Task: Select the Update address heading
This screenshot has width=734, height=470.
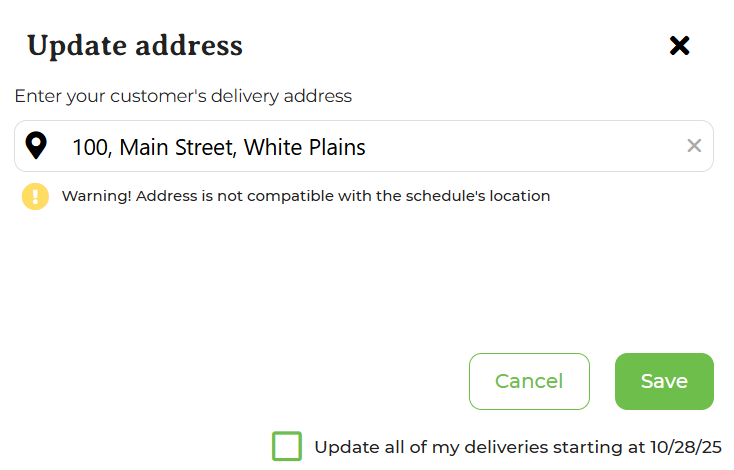Action: tap(135, 46)
